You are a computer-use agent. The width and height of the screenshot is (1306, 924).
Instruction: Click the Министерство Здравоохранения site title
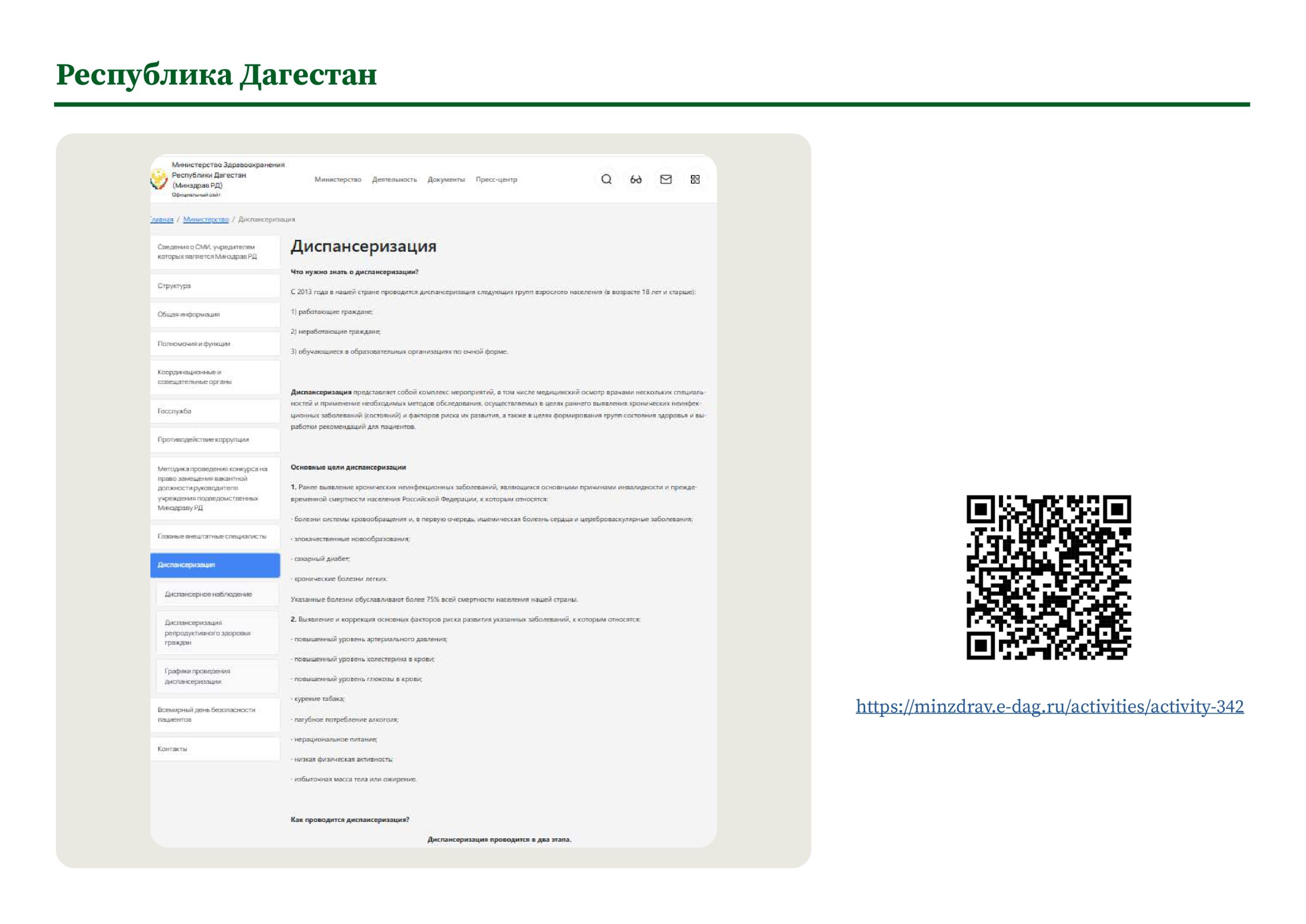click(228, 175)
